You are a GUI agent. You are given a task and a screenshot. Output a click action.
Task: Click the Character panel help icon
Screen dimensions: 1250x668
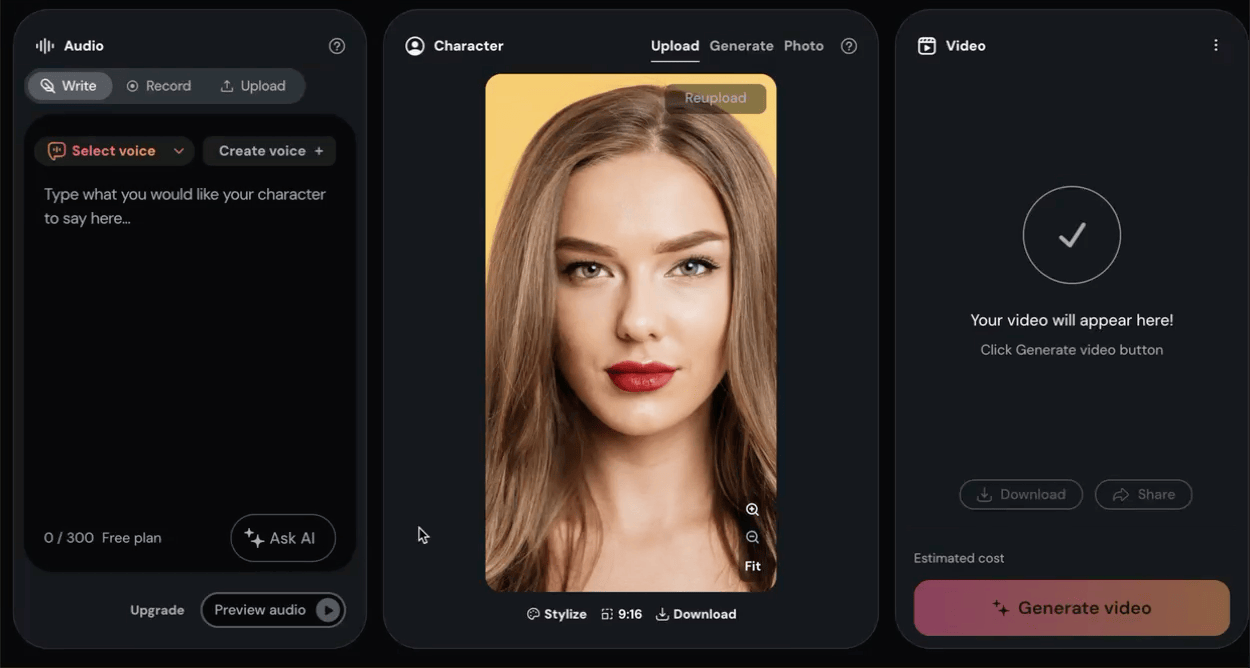[x=849, y=46]
